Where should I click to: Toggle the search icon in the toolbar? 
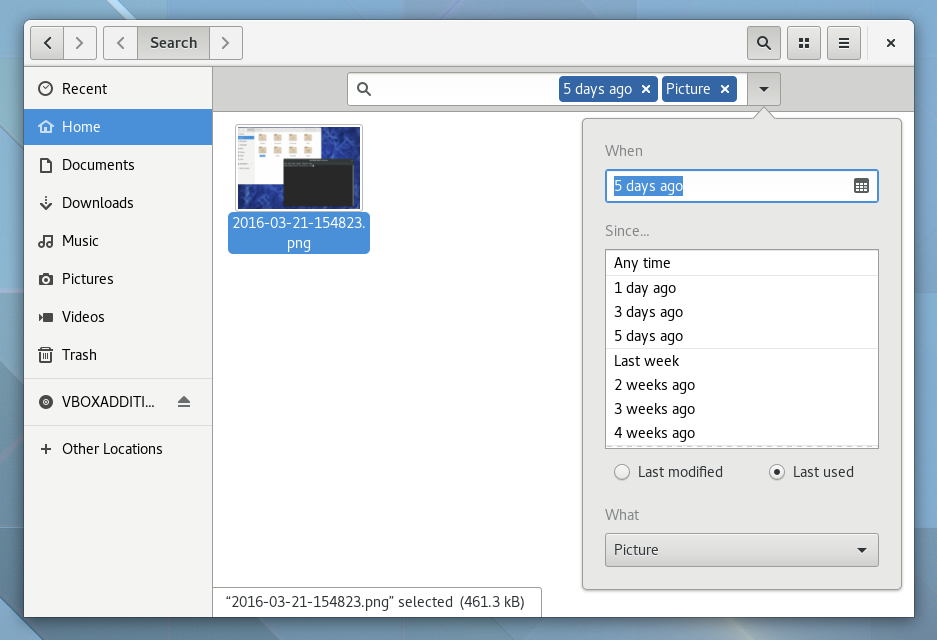point(763,43)
